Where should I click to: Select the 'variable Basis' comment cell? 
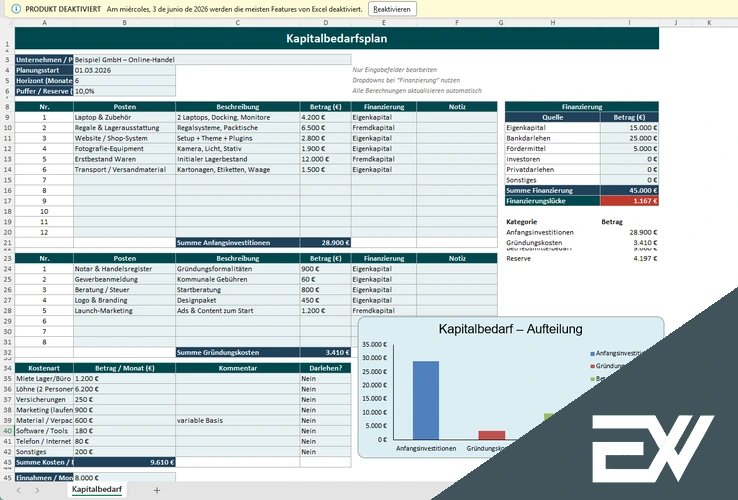238,420
